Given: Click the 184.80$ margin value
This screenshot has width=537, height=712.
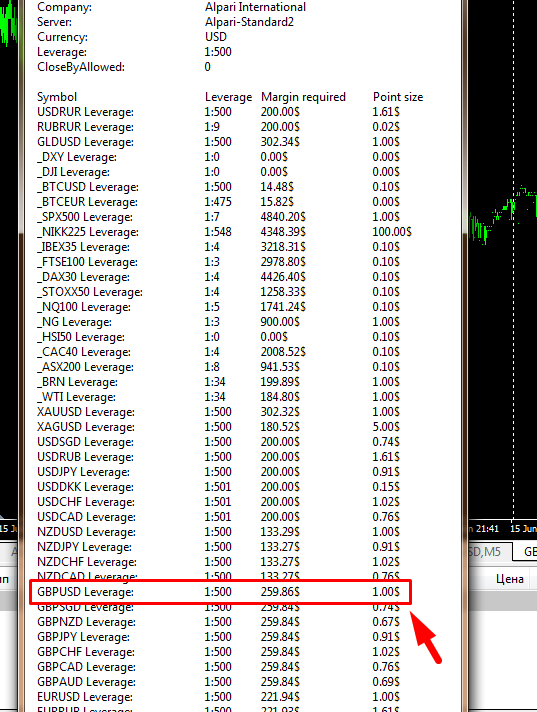Looking at the screenshot, I should (280, 397).
